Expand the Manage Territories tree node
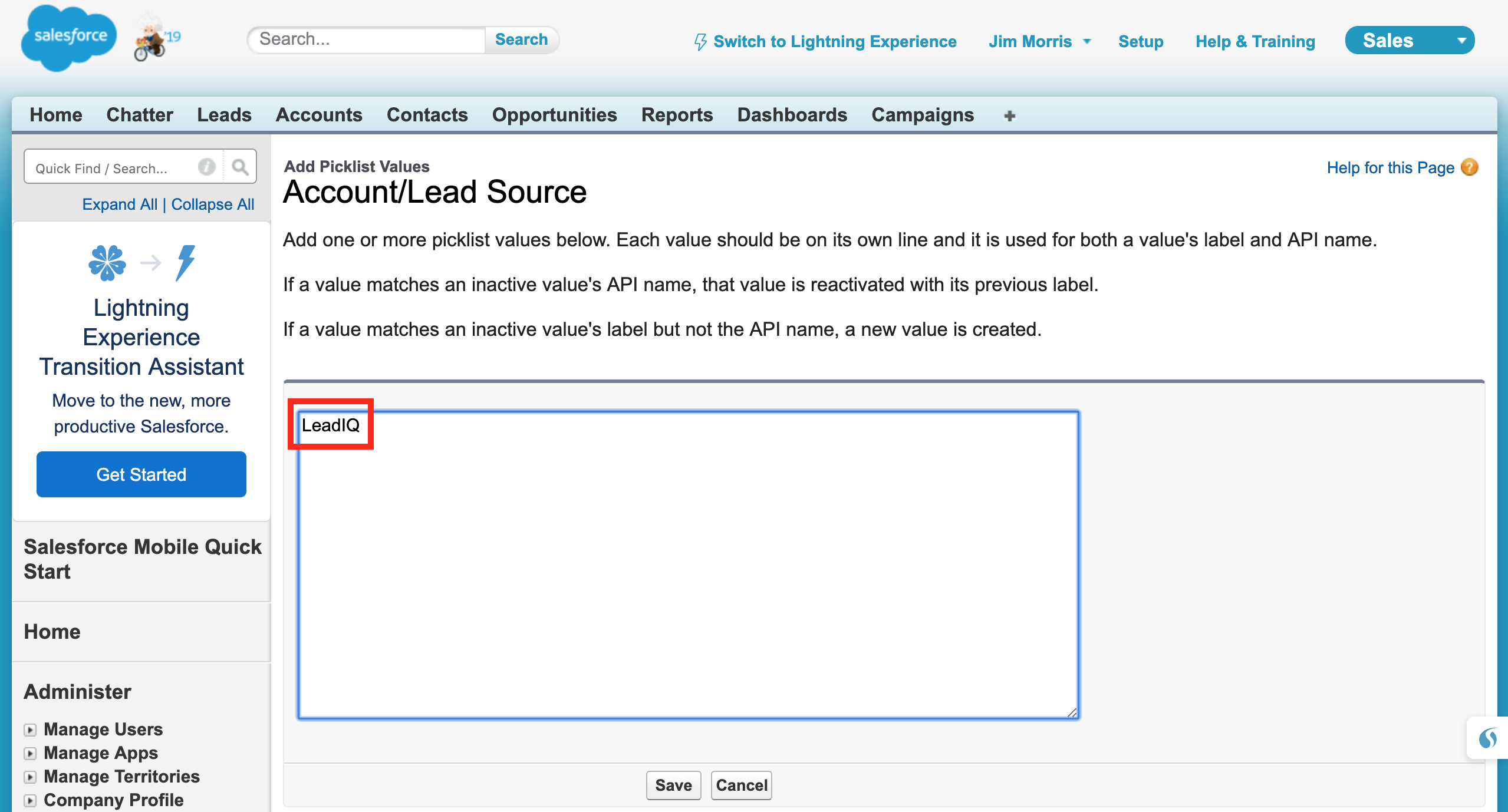 click(30, 777)
